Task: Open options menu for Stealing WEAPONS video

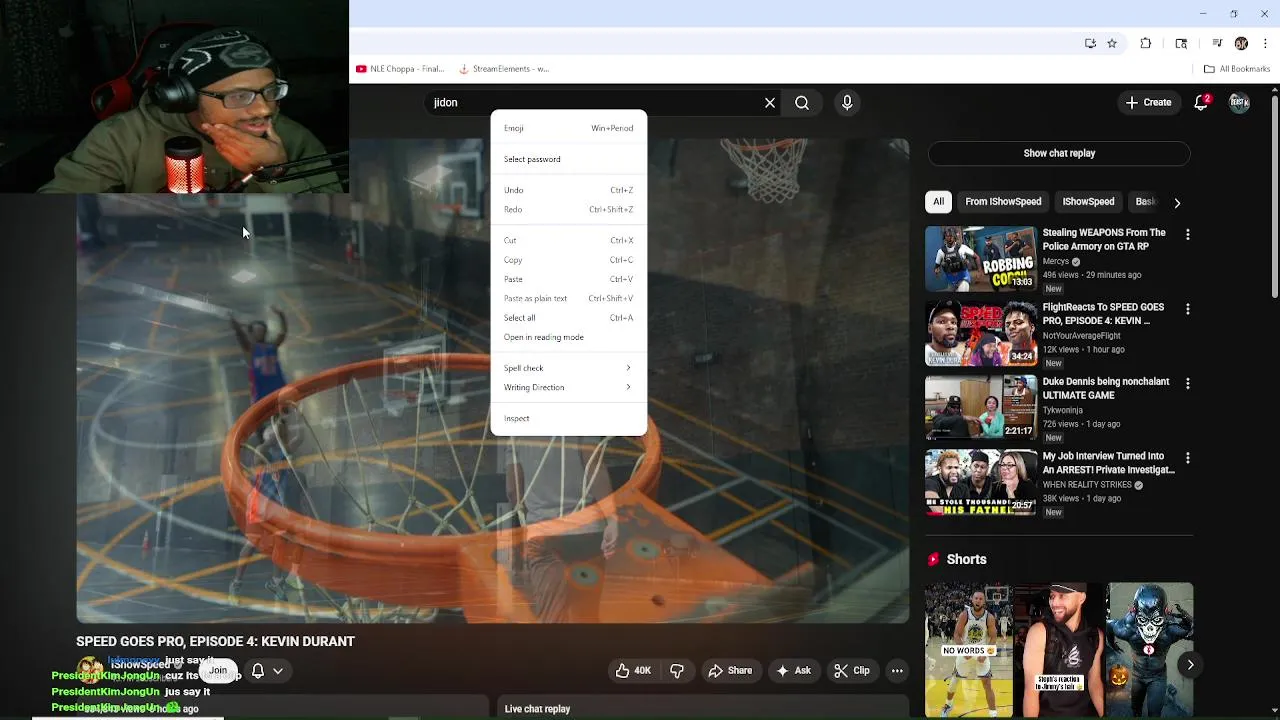Action: coord(1187,234)
